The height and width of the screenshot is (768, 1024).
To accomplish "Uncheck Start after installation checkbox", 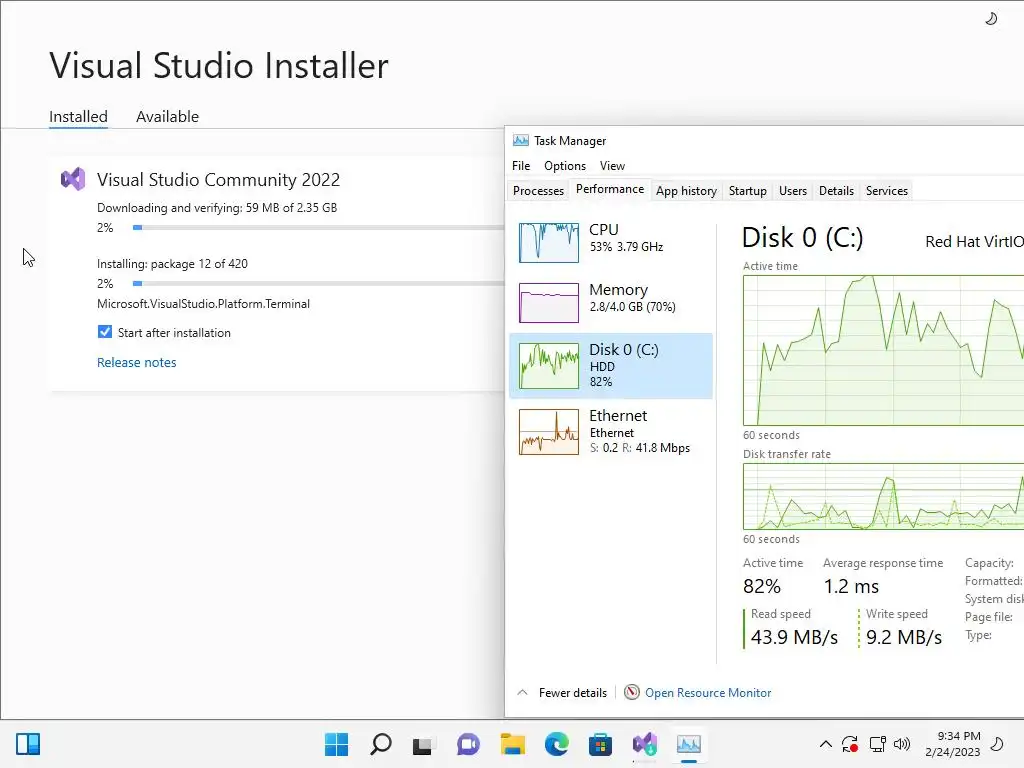I will point(104,332).
